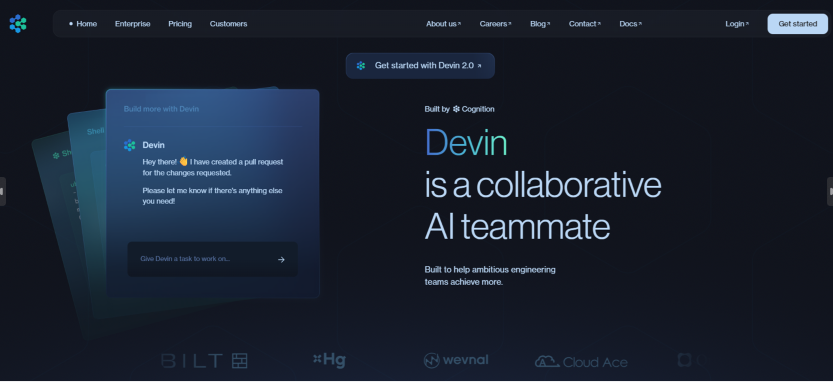Focus the Give Devin a task input field

click(212, 259)
